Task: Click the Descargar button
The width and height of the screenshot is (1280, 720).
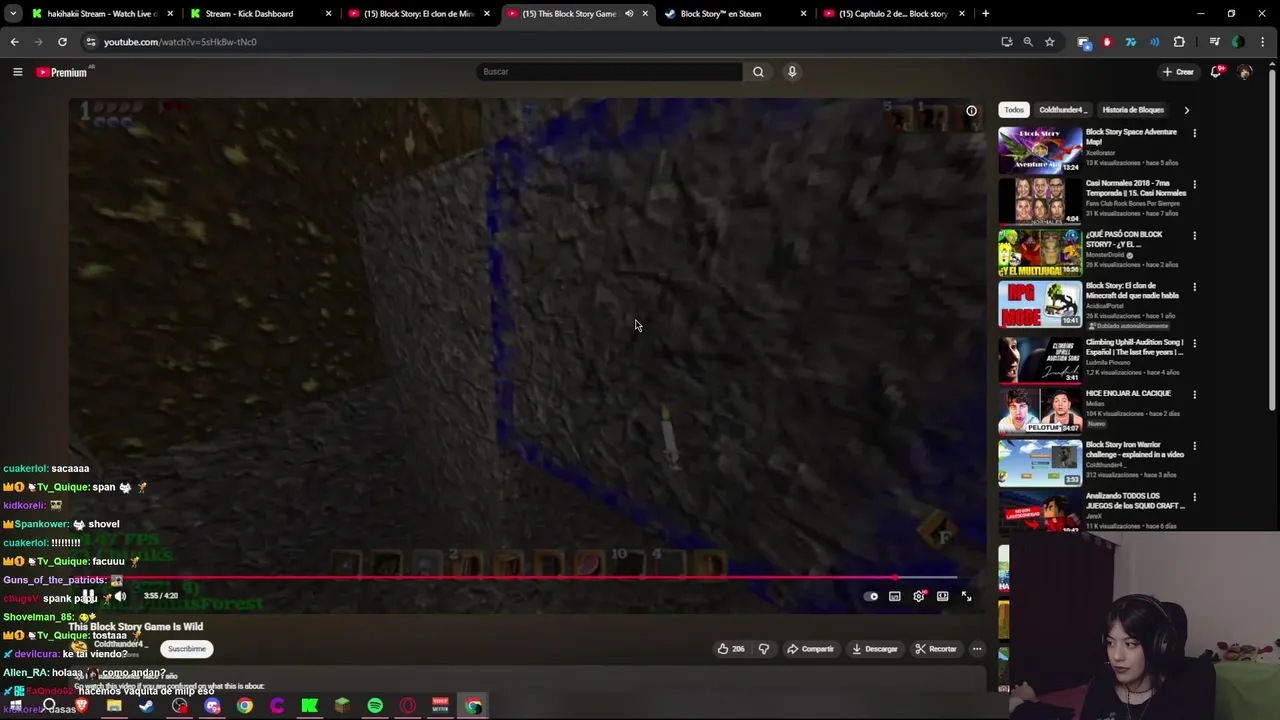Action: [875, 649]
